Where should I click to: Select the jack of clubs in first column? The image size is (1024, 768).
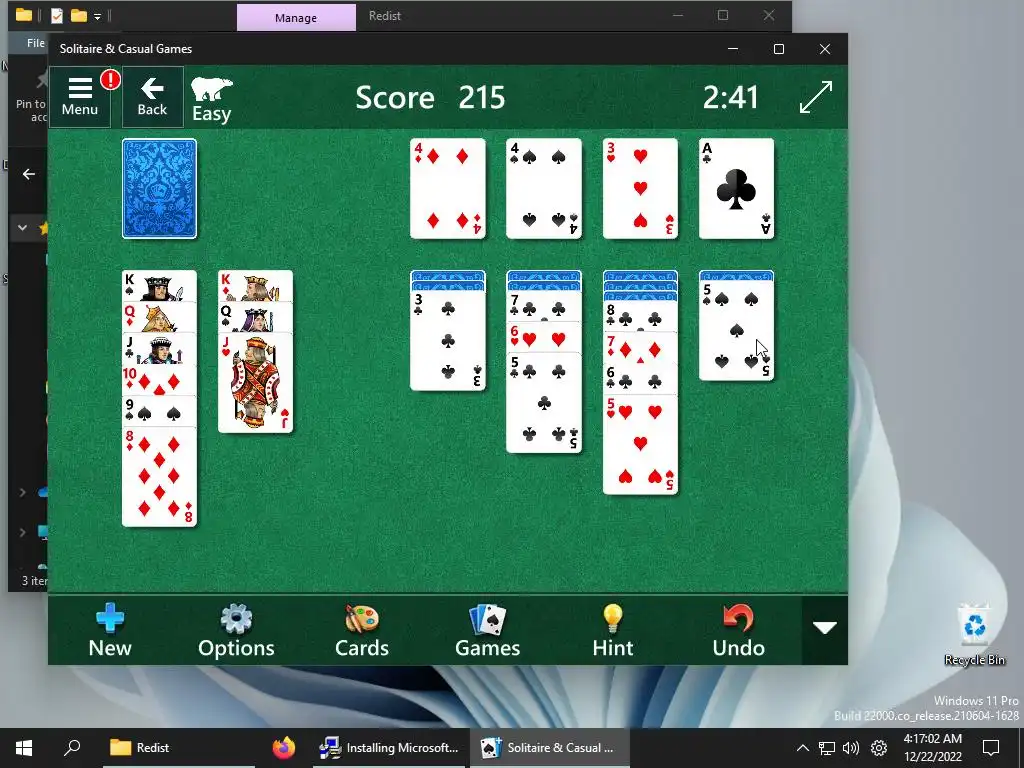(159, 349)
